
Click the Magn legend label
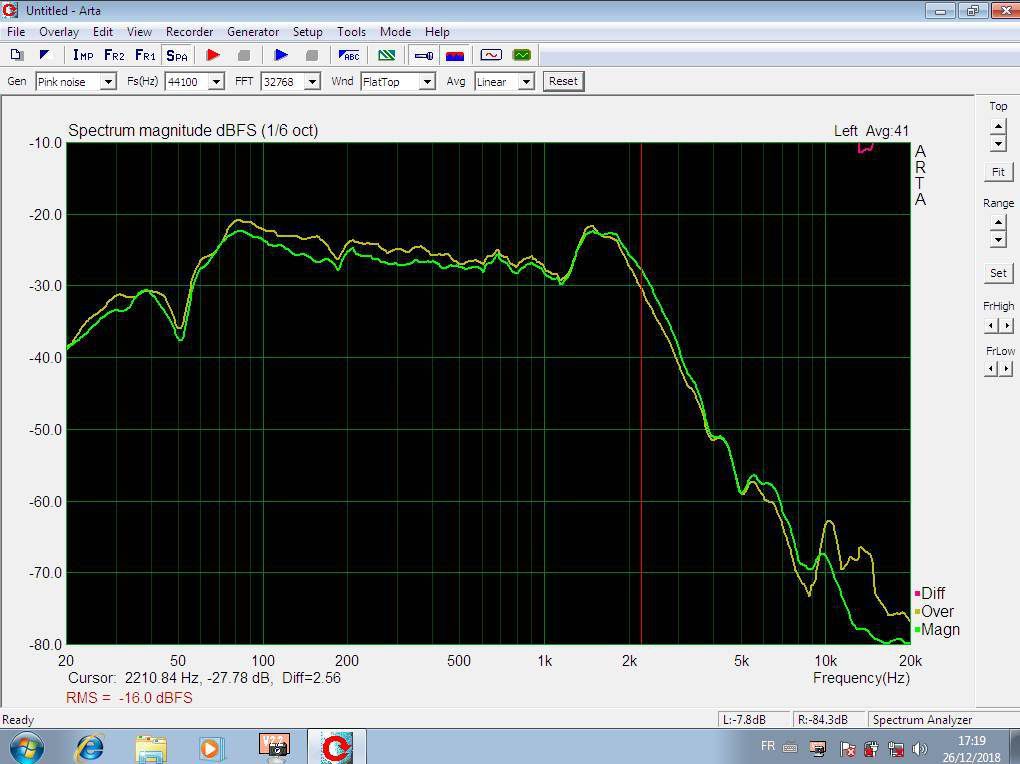click(x=940, y=630)
